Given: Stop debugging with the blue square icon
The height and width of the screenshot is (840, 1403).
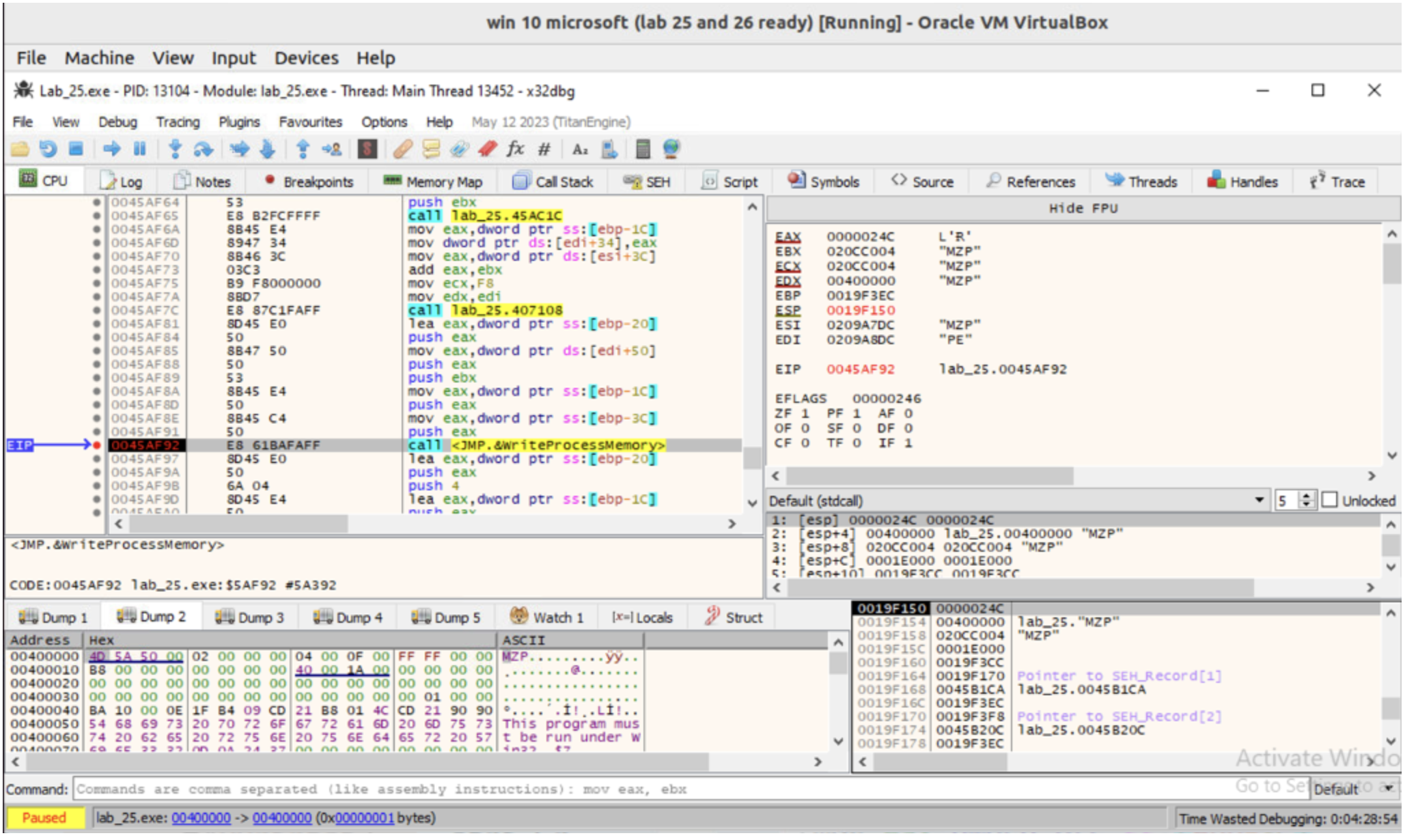Looking at the screenshot, I should pos(76,149).
